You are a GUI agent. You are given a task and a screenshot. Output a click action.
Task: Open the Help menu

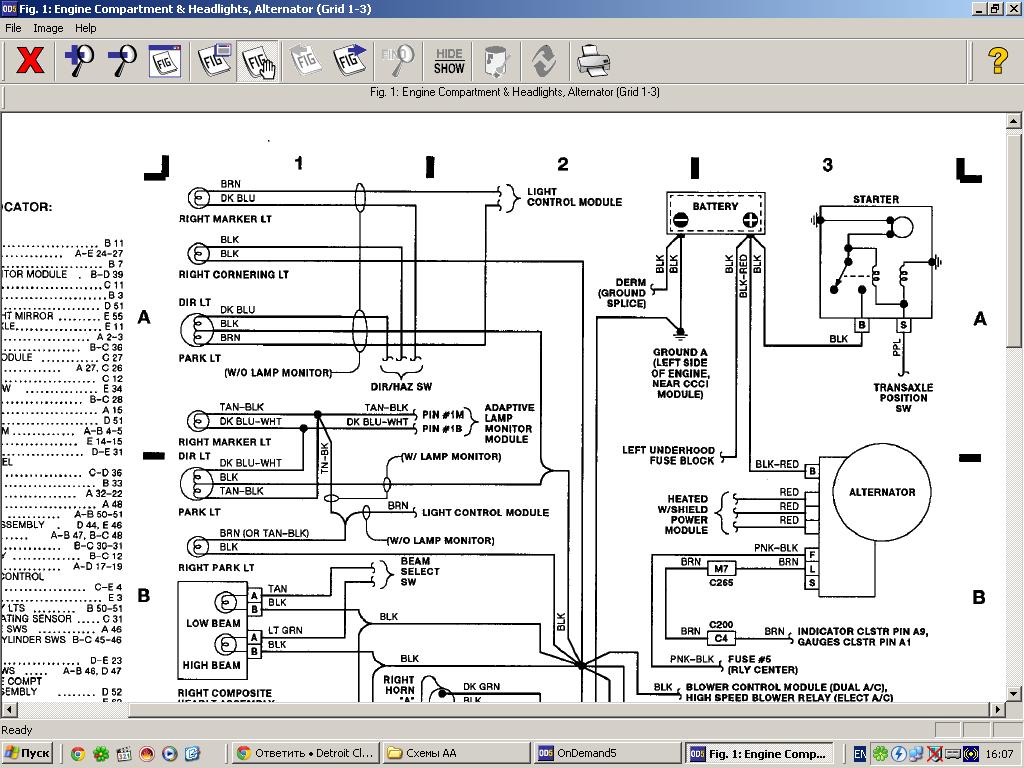tap(86, 28)
